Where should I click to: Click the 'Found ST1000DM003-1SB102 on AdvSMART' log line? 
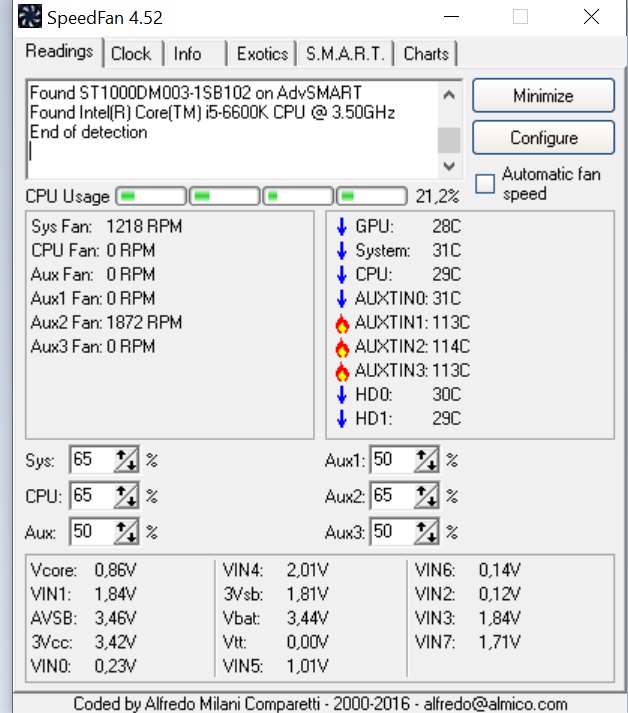coord(196,93)
